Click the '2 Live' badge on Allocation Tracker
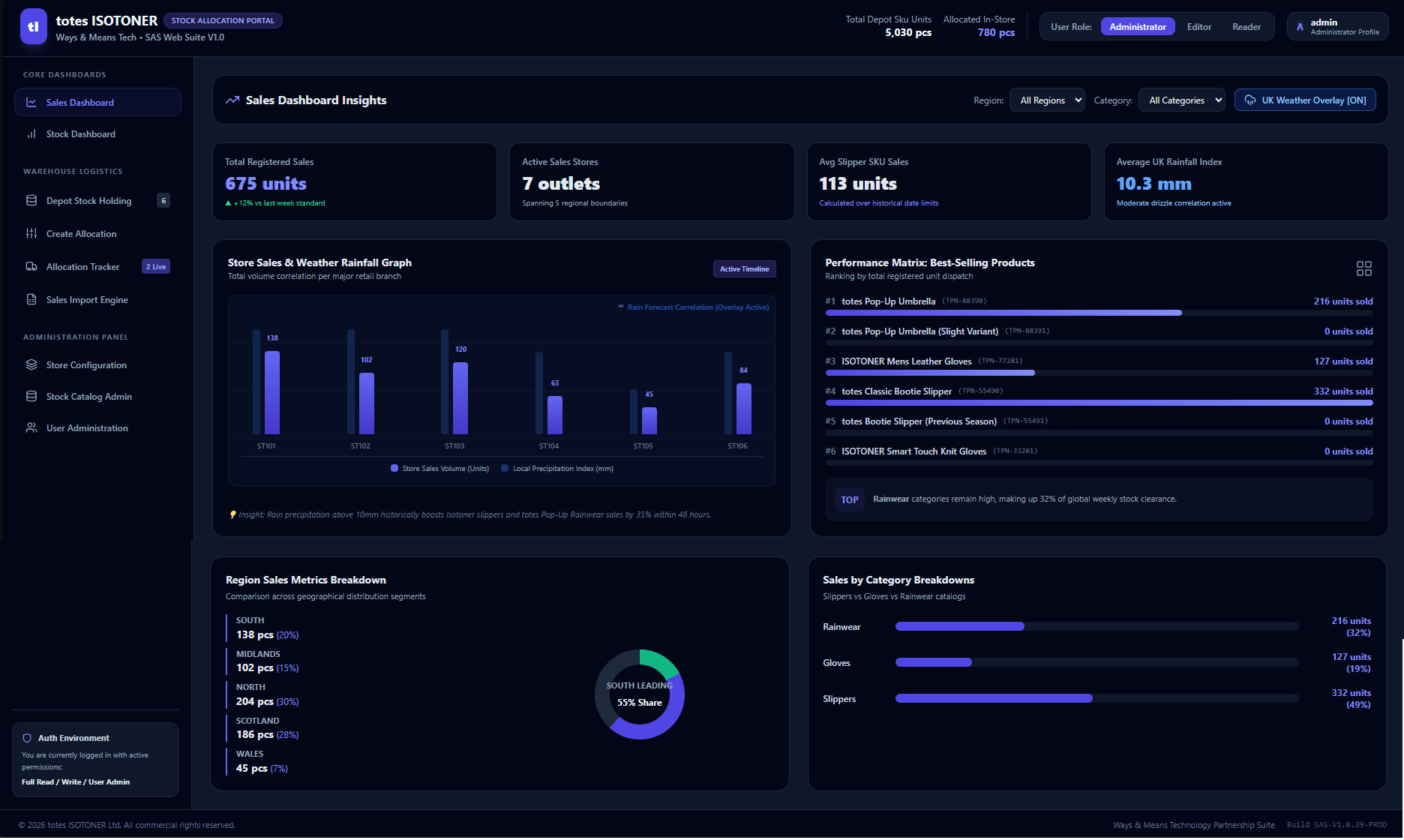 [x=156, y=266]
